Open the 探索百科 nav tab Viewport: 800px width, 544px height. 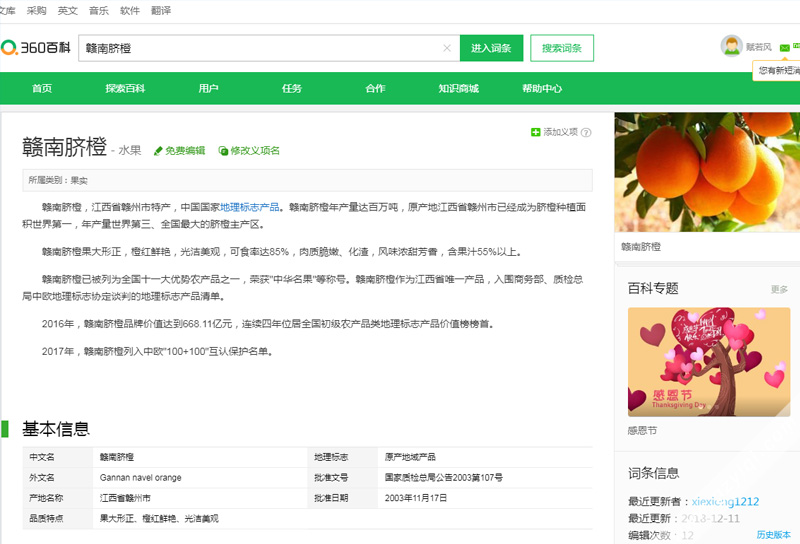[126, 88]
